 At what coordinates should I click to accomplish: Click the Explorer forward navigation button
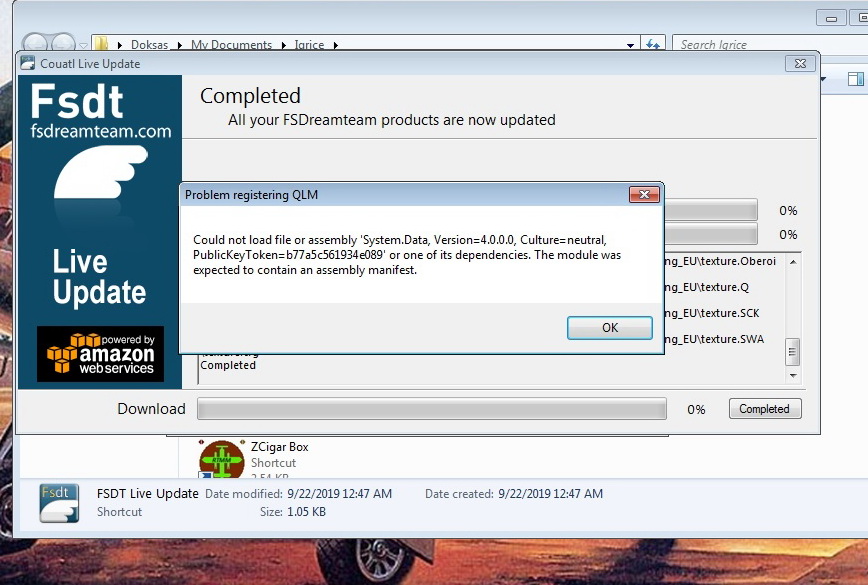click(64, 43)
